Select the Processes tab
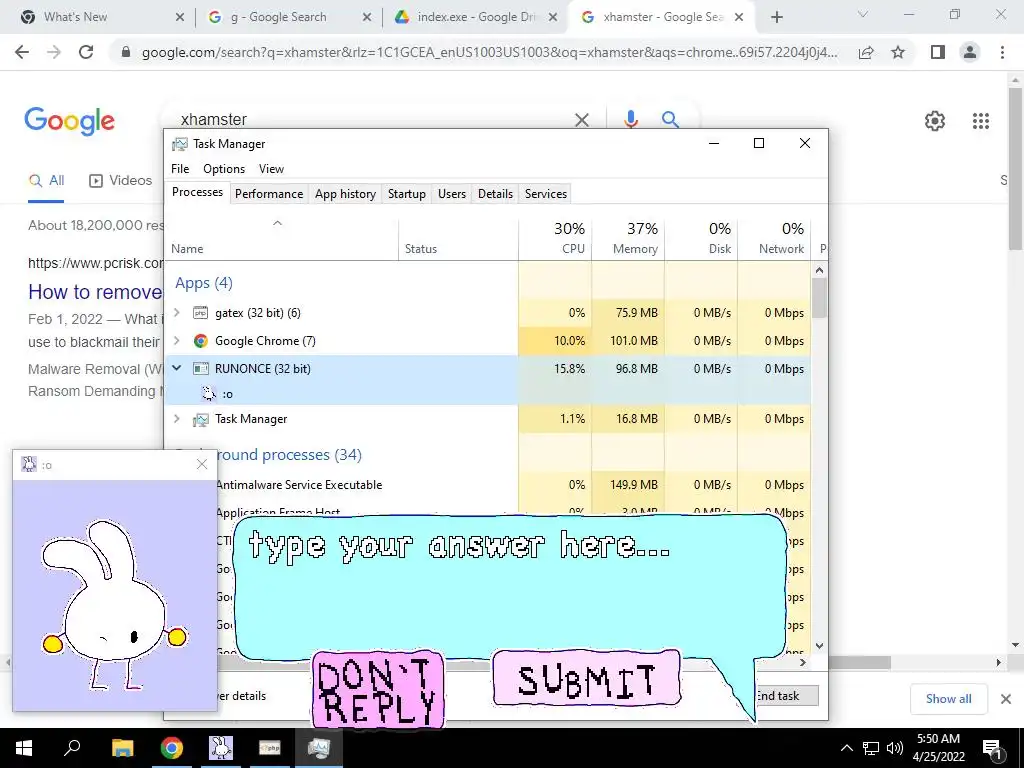 [197, 192]
